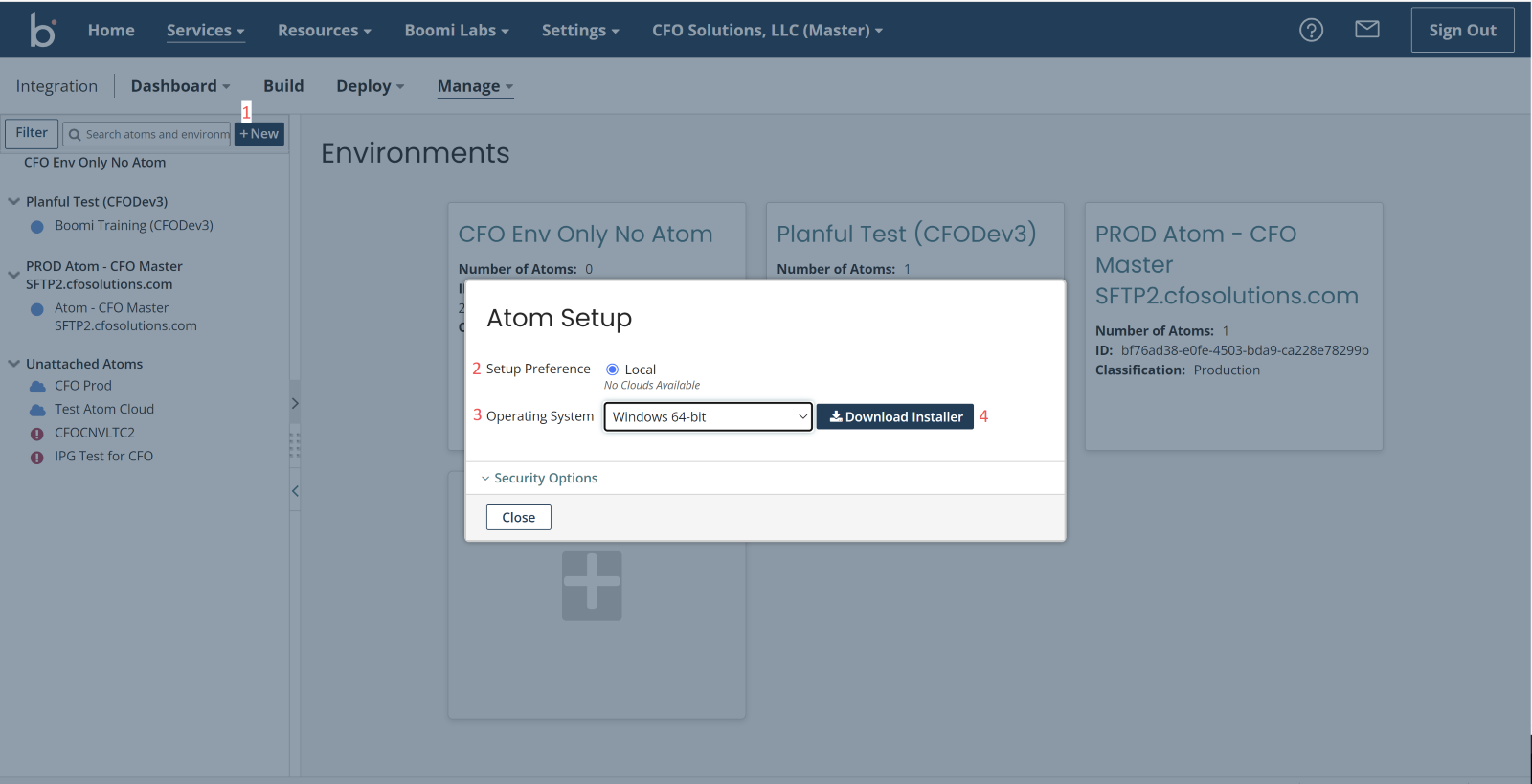Viewport: 1532px width, 784px height.
Task: Click the Test Atom Cloud icon
Action: 37,410
